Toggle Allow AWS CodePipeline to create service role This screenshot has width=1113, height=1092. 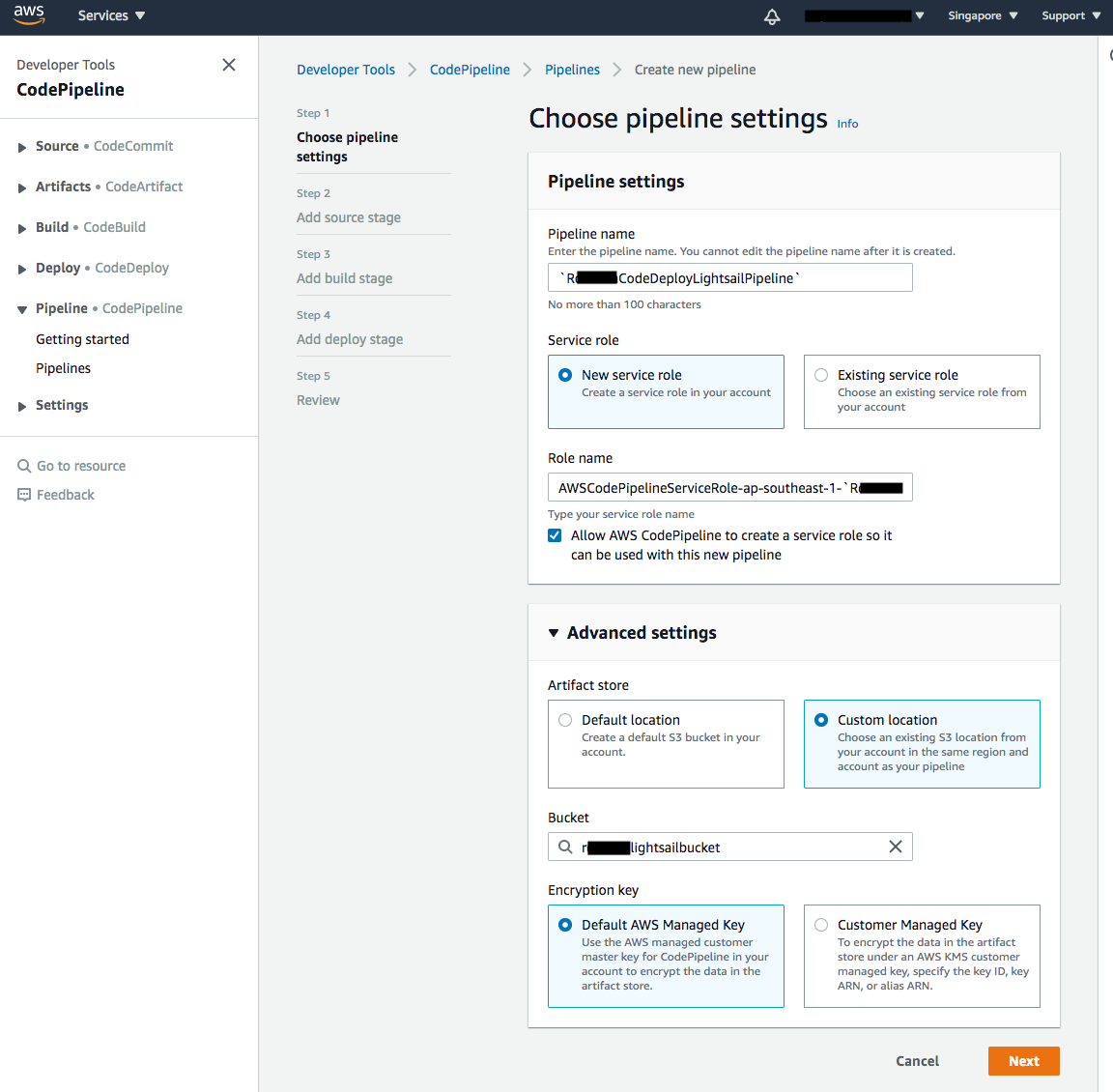pos(556,535)
